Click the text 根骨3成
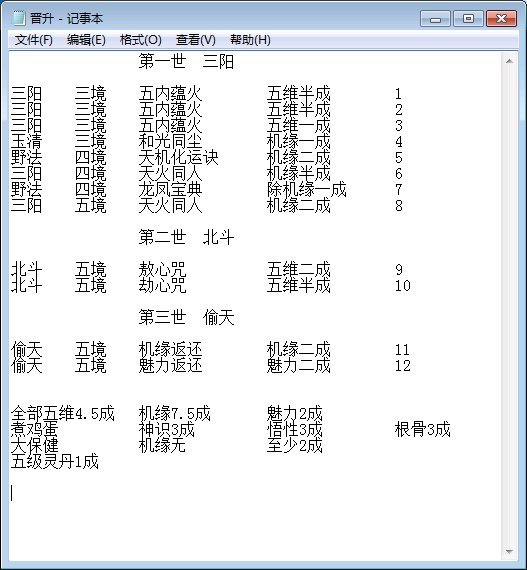Viewport: 527px width, 570px height. [x=422, y=429]
